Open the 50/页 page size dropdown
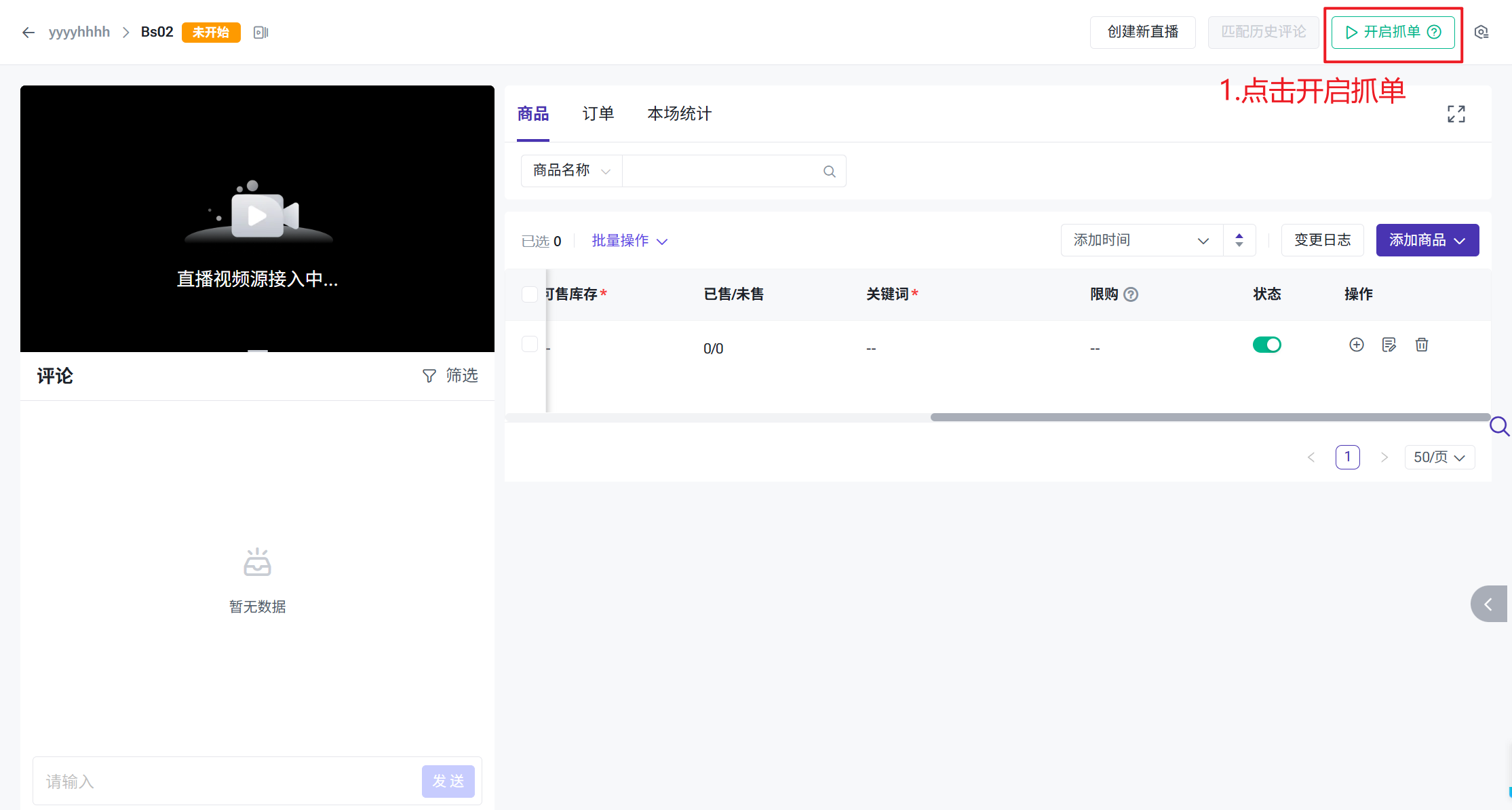1512x810 pixels. (1439, 457)
